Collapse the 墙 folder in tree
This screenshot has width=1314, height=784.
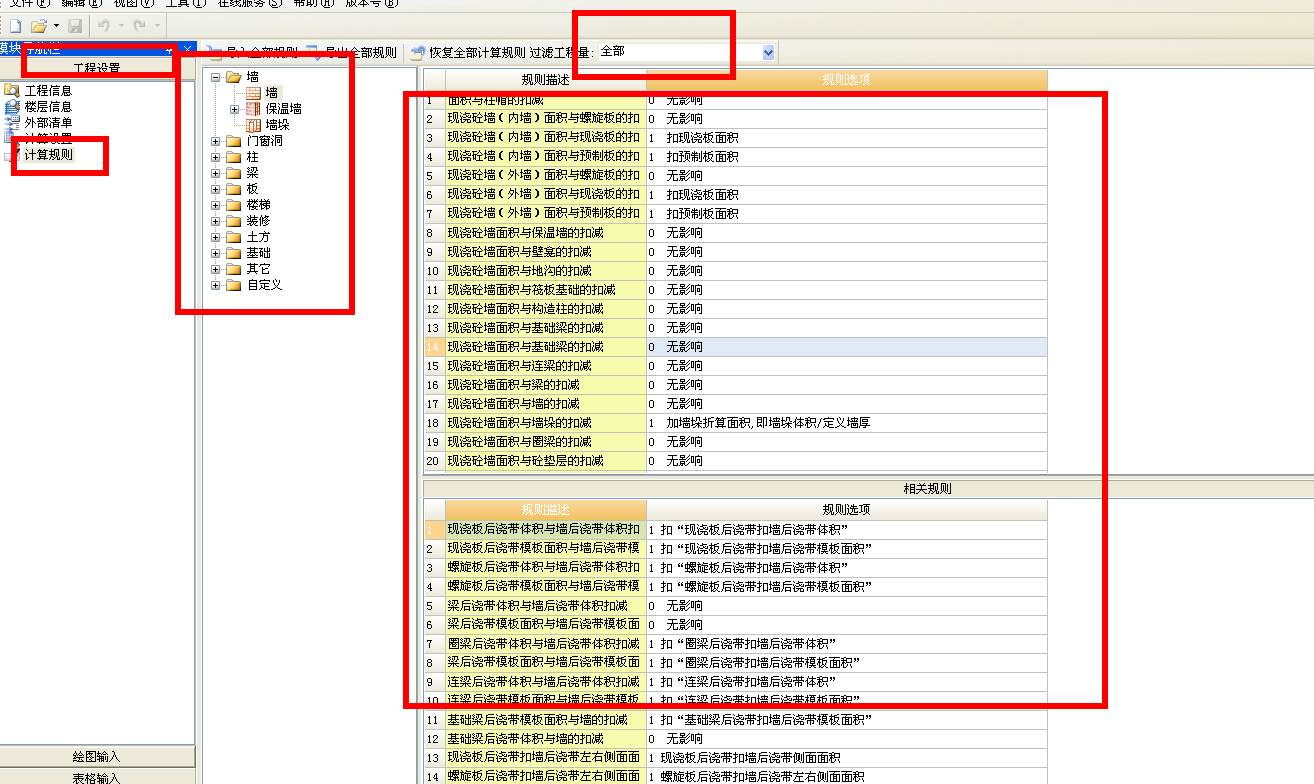pos(216,77)
